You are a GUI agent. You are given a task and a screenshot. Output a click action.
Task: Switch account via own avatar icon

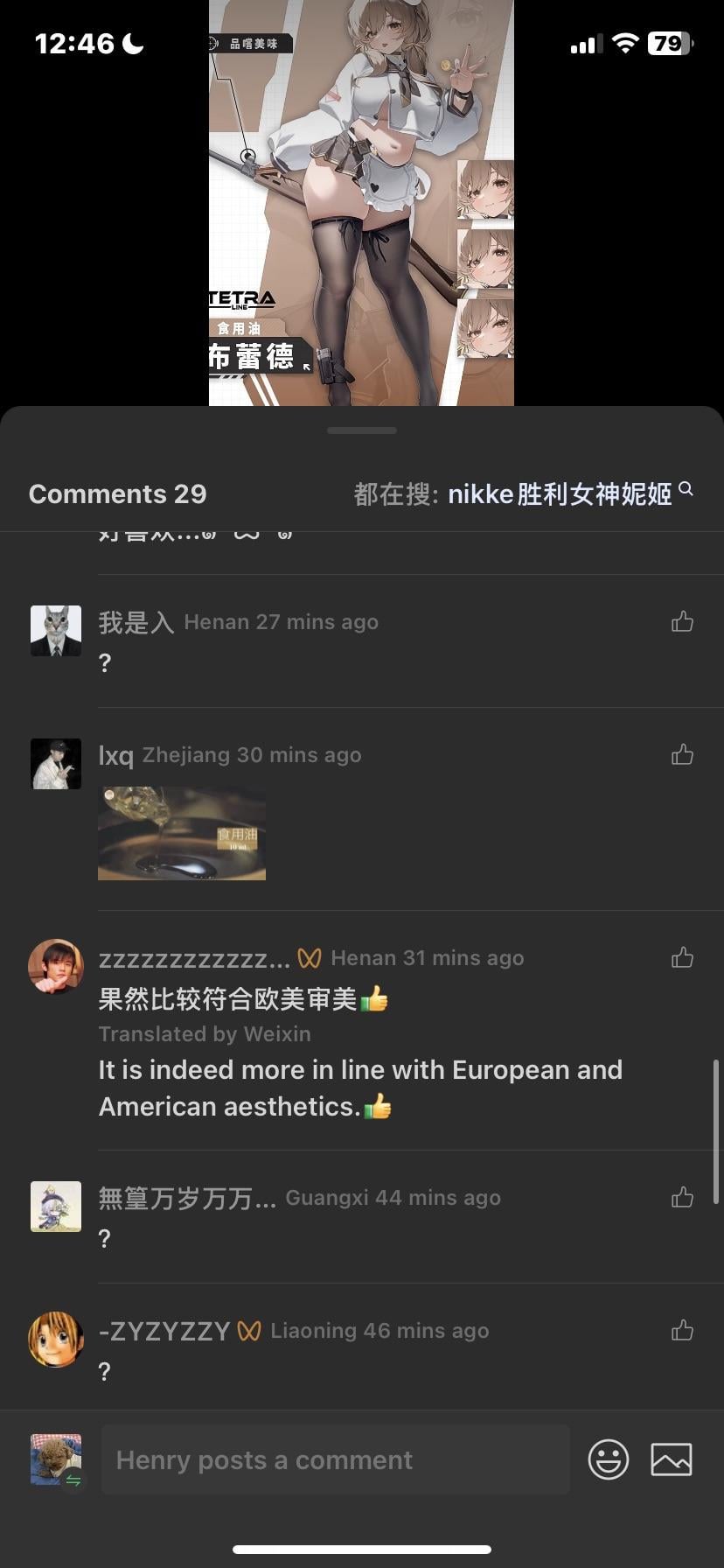[56, 1459]
